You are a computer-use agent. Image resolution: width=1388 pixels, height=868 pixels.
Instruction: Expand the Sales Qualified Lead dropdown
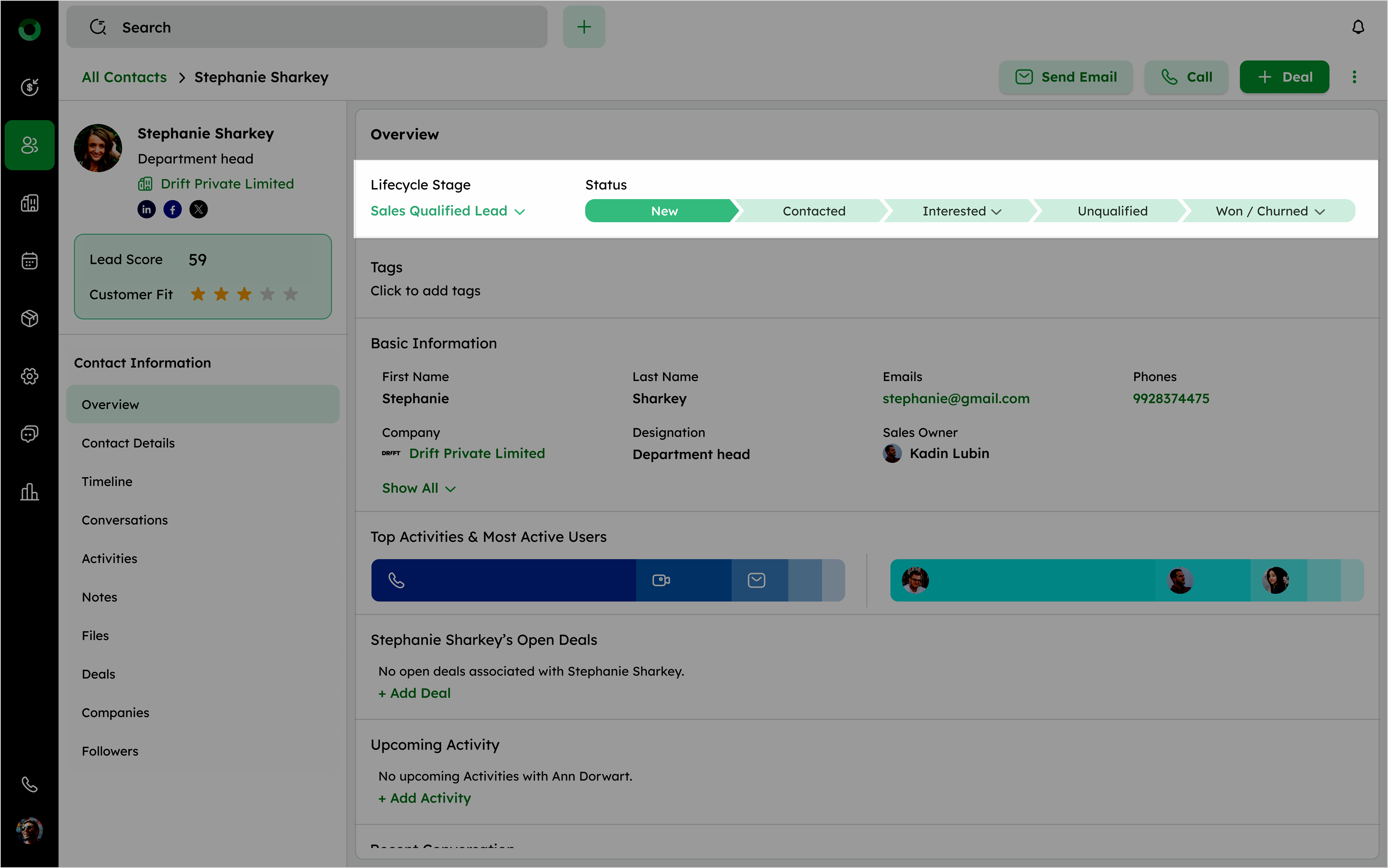(x=448, y=211)
